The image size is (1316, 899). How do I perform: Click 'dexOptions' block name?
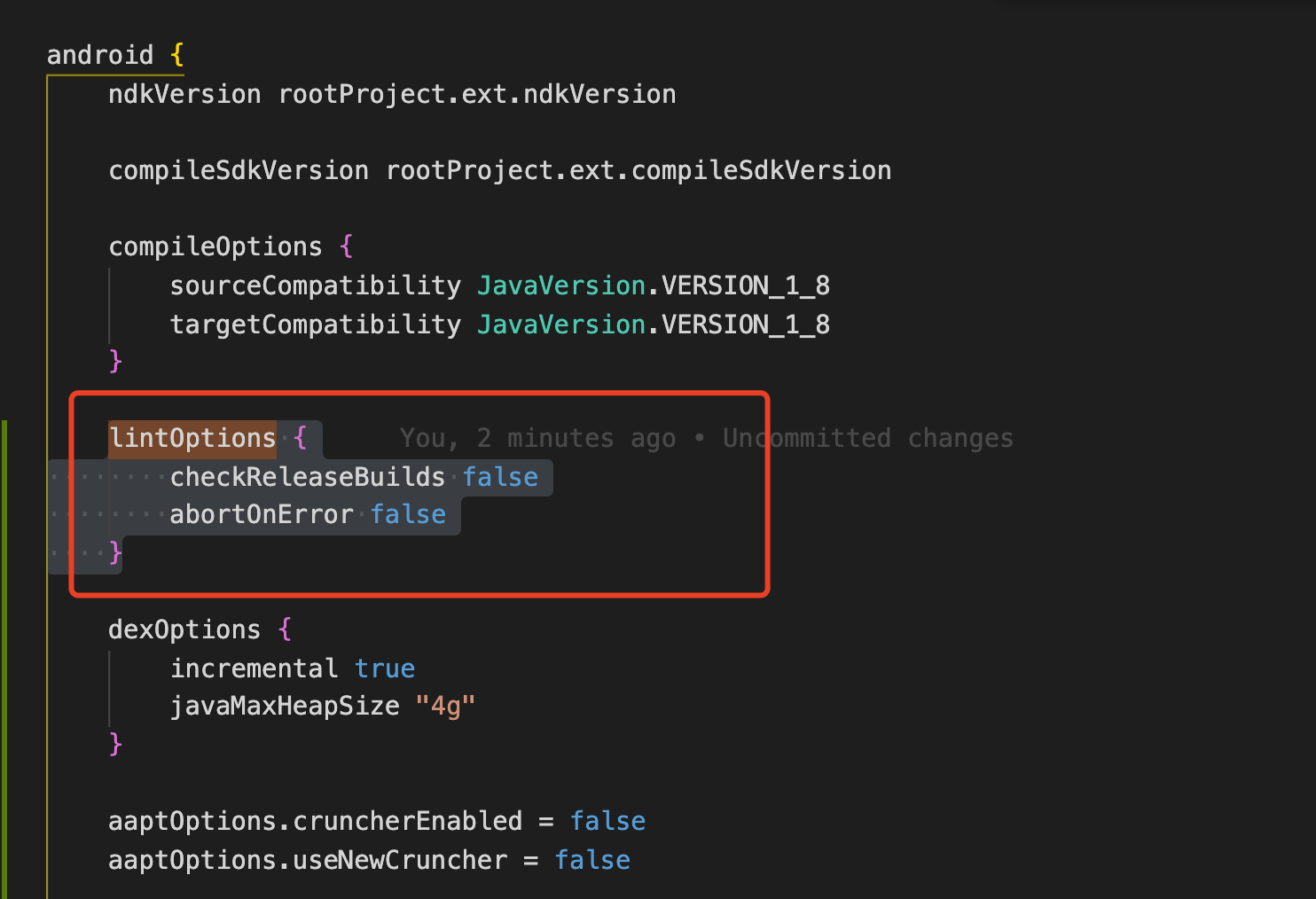point(184,629)
